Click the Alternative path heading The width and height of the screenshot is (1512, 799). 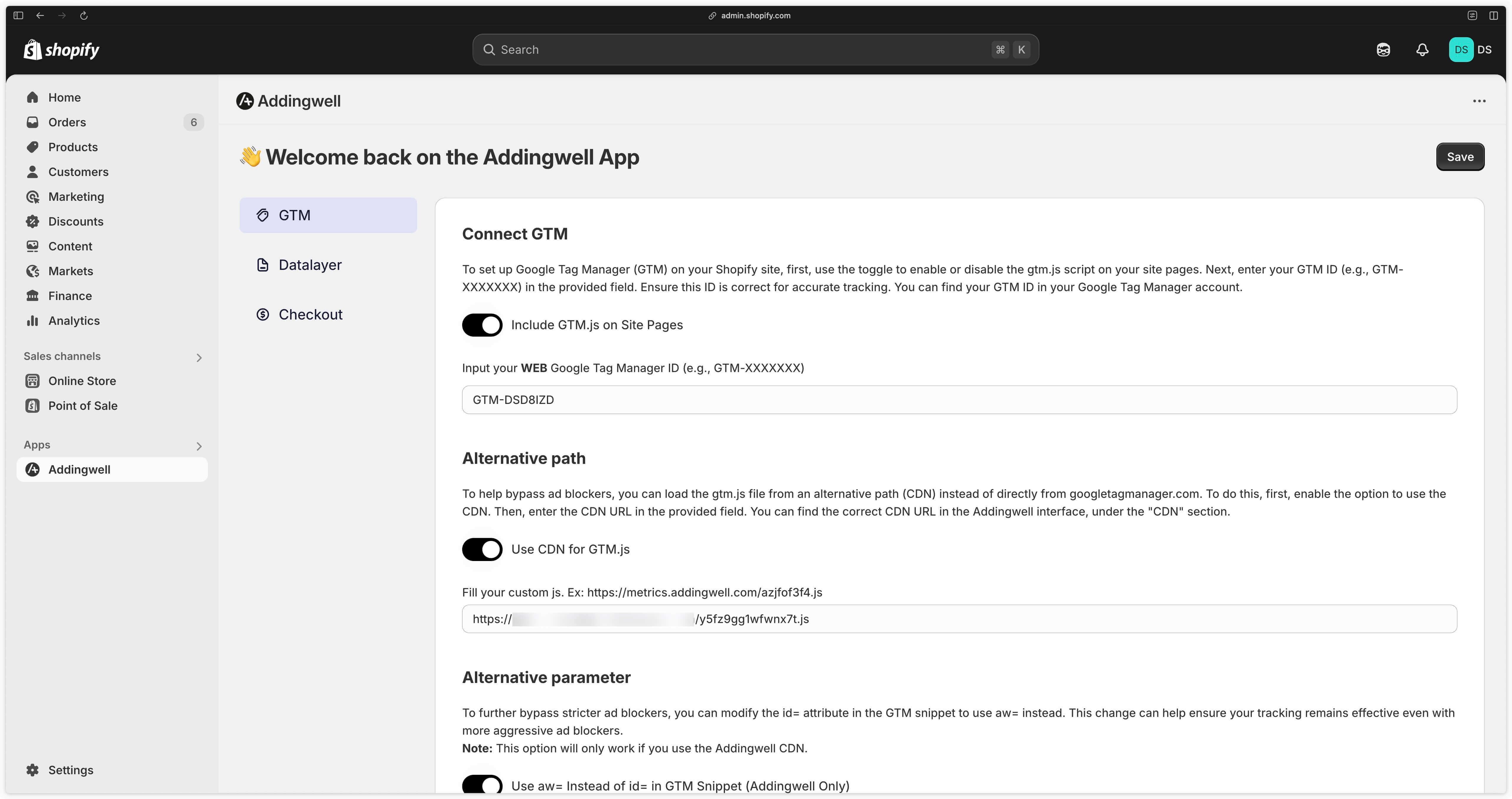(x=524, y=458)
